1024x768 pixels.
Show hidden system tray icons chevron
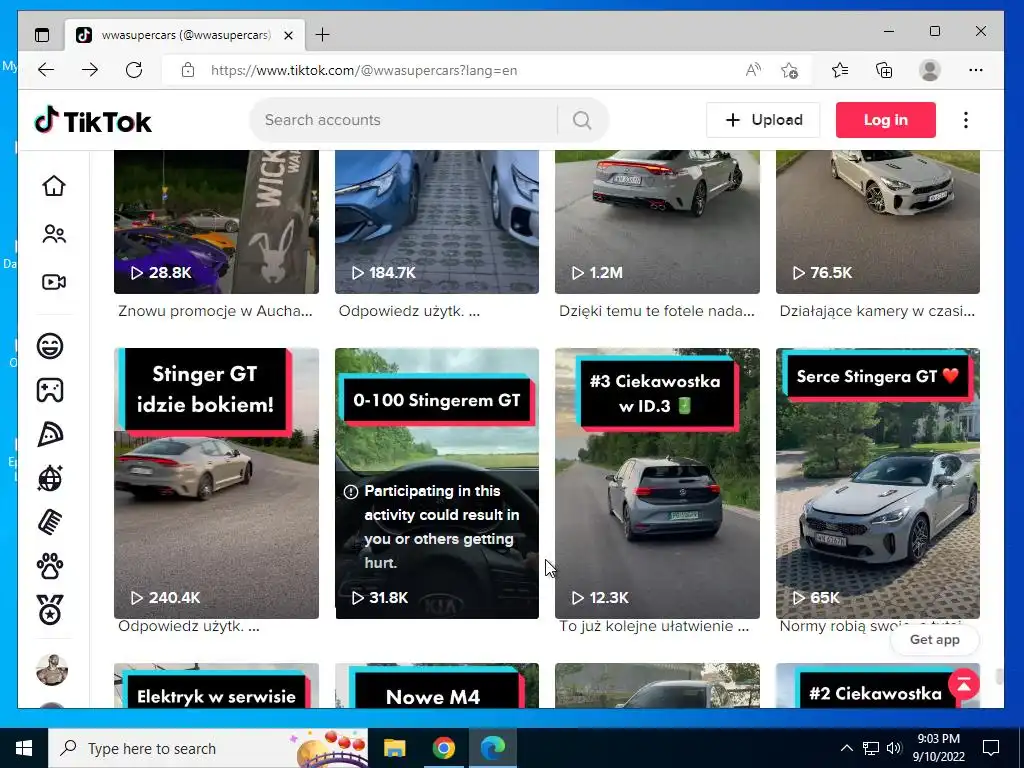click(846, 748)
